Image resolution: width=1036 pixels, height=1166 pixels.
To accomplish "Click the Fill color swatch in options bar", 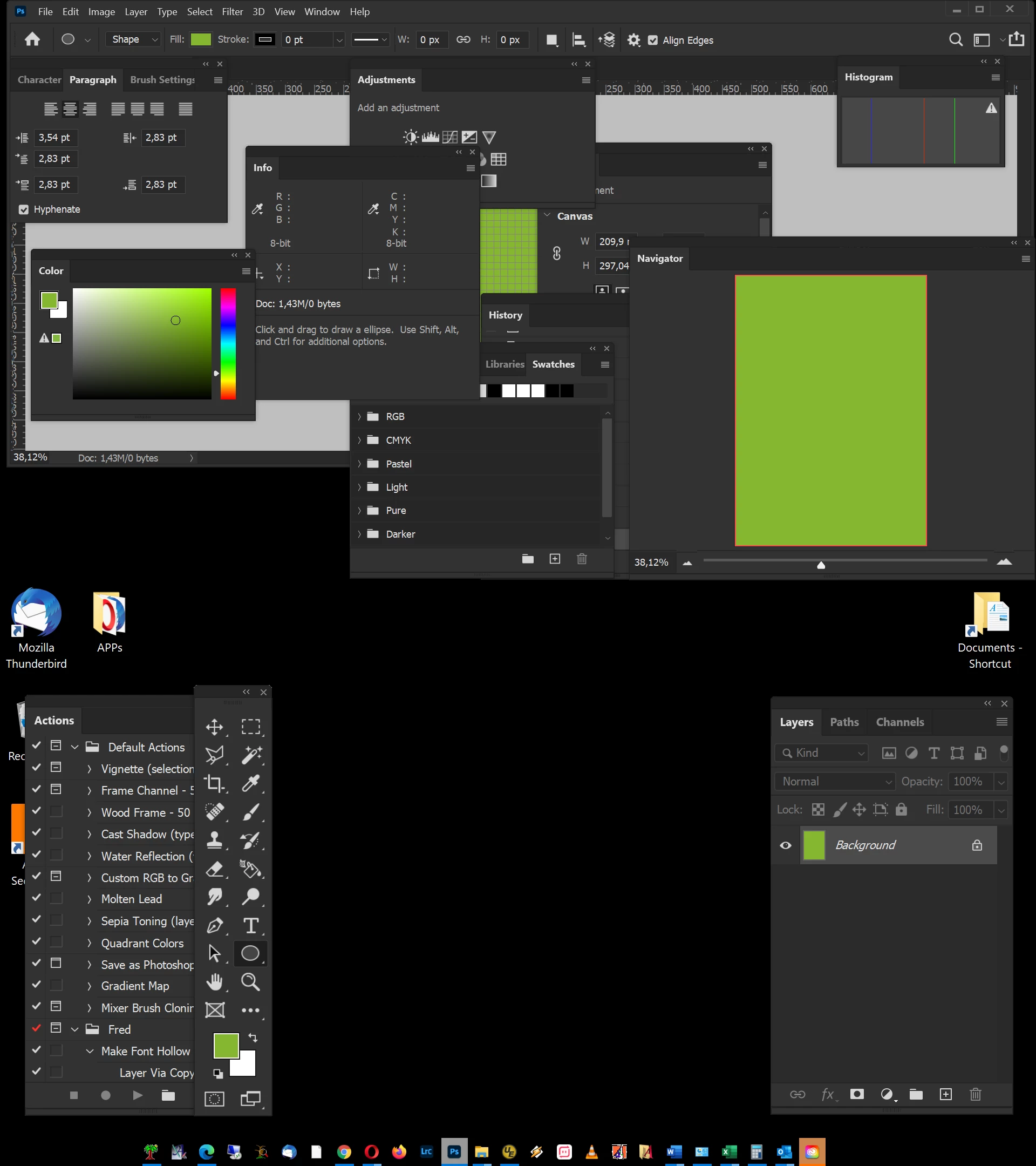I will [201, 39].
